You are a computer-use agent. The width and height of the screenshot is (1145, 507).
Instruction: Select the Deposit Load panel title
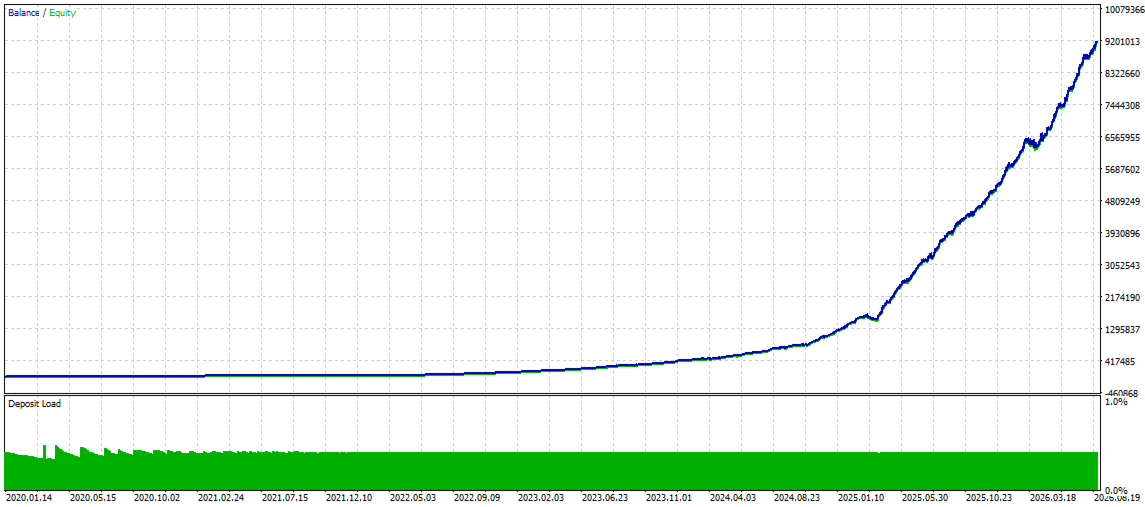[x=35, y=403]
